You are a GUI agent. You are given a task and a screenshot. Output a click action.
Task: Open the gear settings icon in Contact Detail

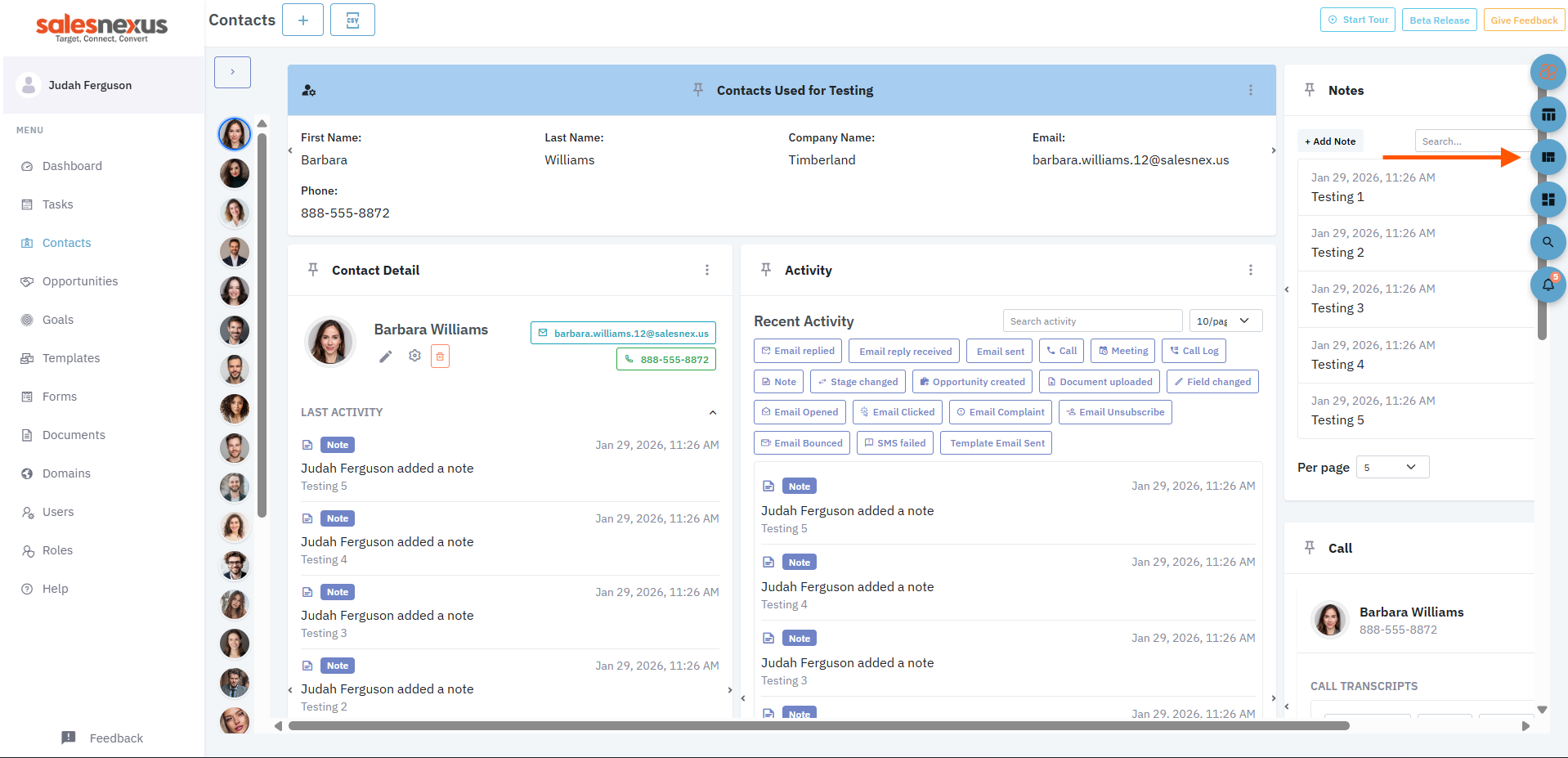tap(414, 356)
